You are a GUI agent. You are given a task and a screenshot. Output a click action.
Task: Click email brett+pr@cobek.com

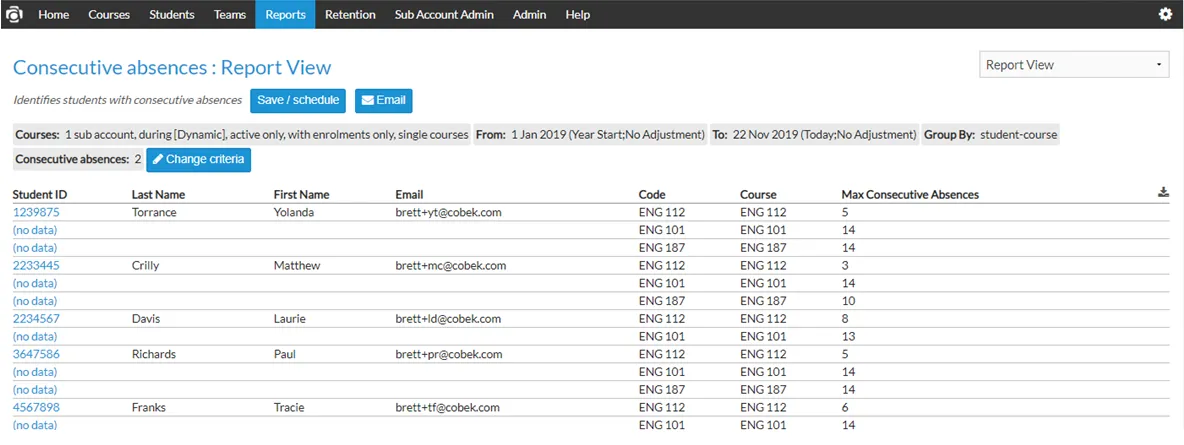coord(449,354)
